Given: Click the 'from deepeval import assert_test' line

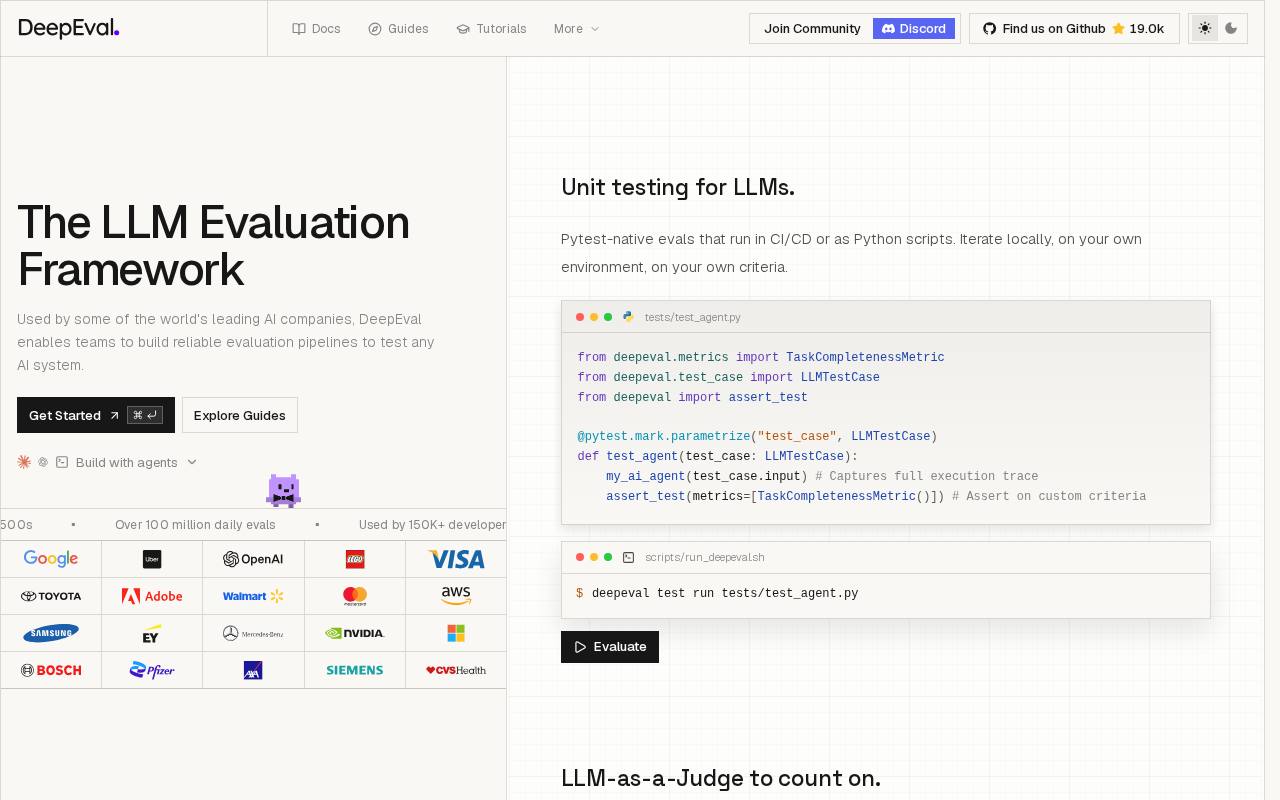Looking at the screenshot, I should click(x=692, y=397).
